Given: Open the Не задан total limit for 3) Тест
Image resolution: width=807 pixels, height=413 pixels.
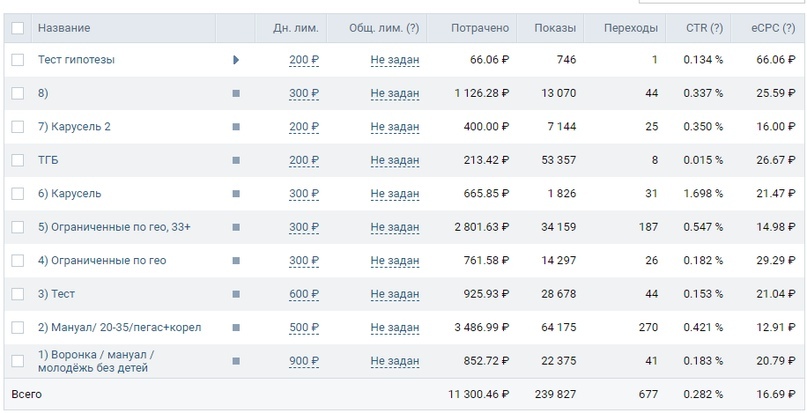Looking at the screenshot, I should pyautogui.click(x=394, y=294).
